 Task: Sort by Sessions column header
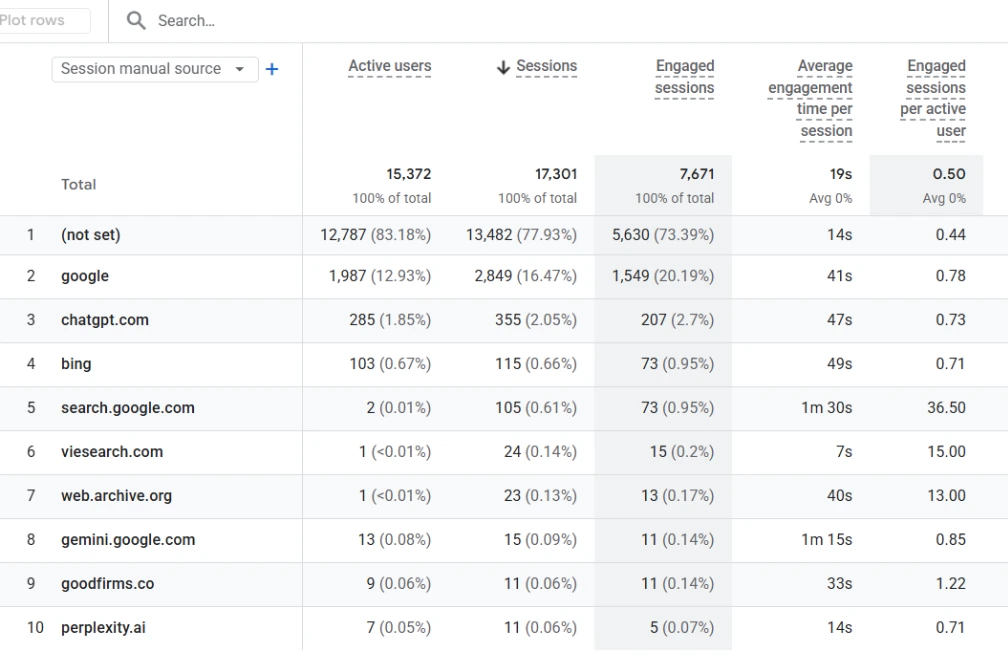click(546, 66)
